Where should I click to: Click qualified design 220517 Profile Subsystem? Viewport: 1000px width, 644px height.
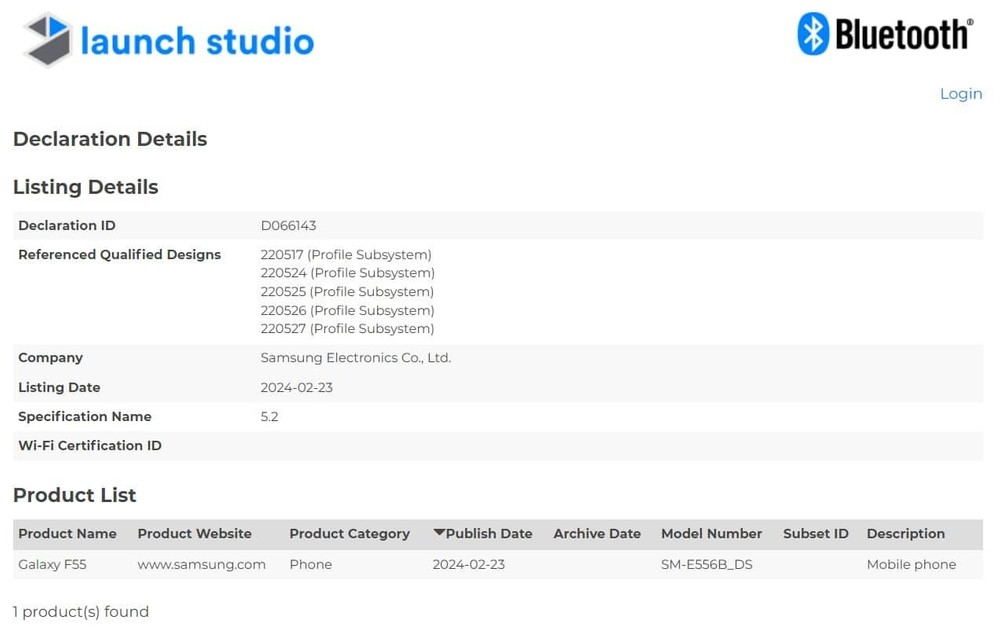coord(346,255)
